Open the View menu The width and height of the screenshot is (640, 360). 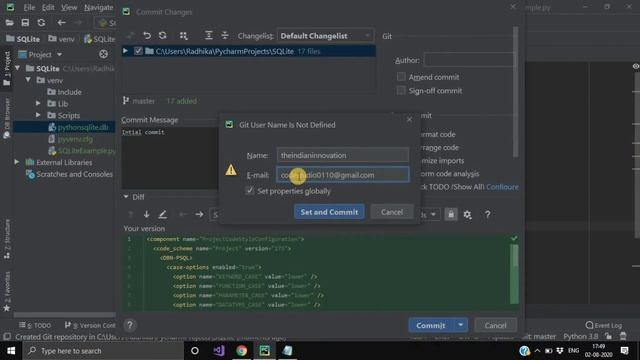point(69,7)
